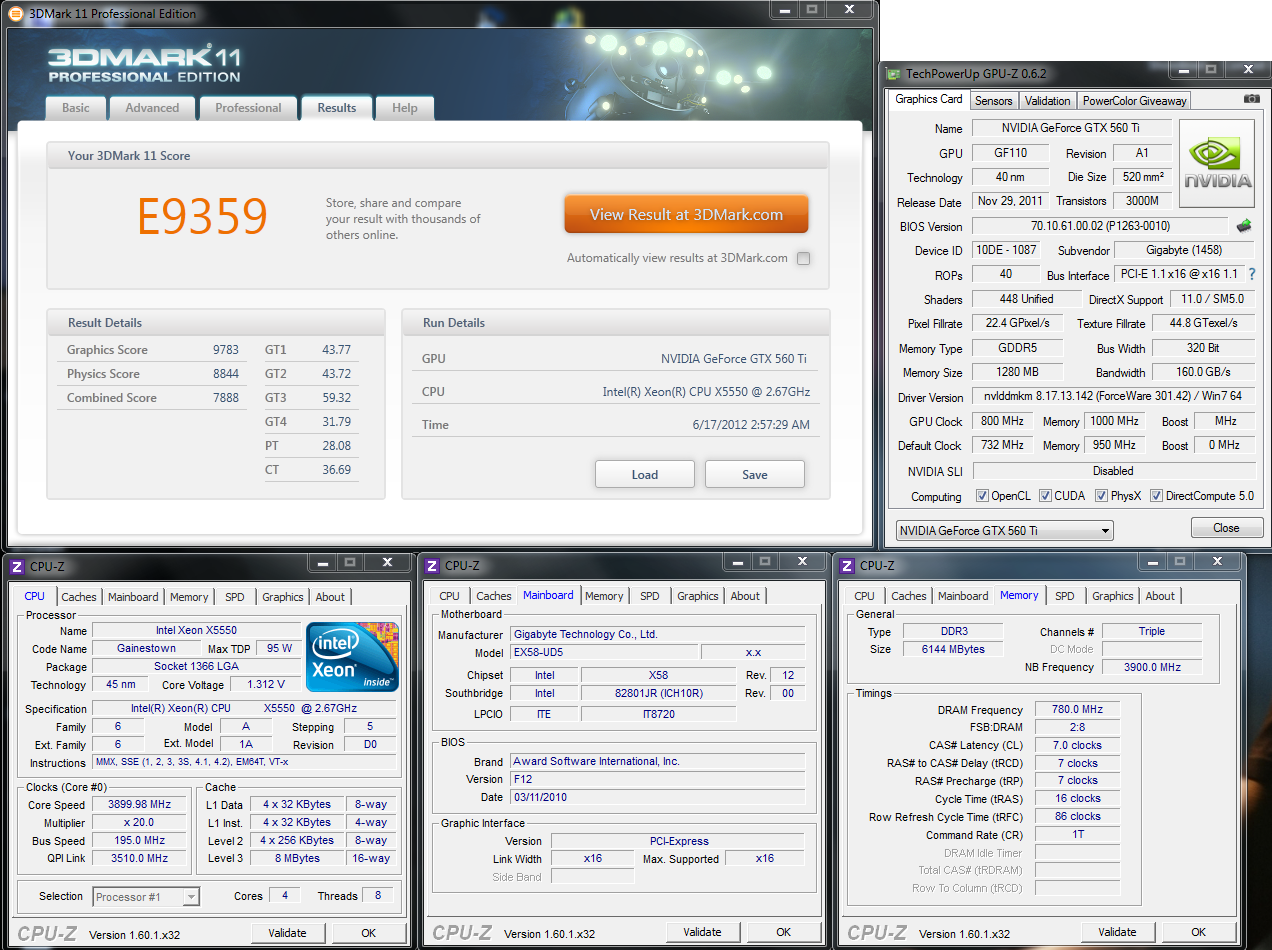Switch to the Basic tab in 3DMark
This screenshot has width=1272, height=950.
[76, 108]
